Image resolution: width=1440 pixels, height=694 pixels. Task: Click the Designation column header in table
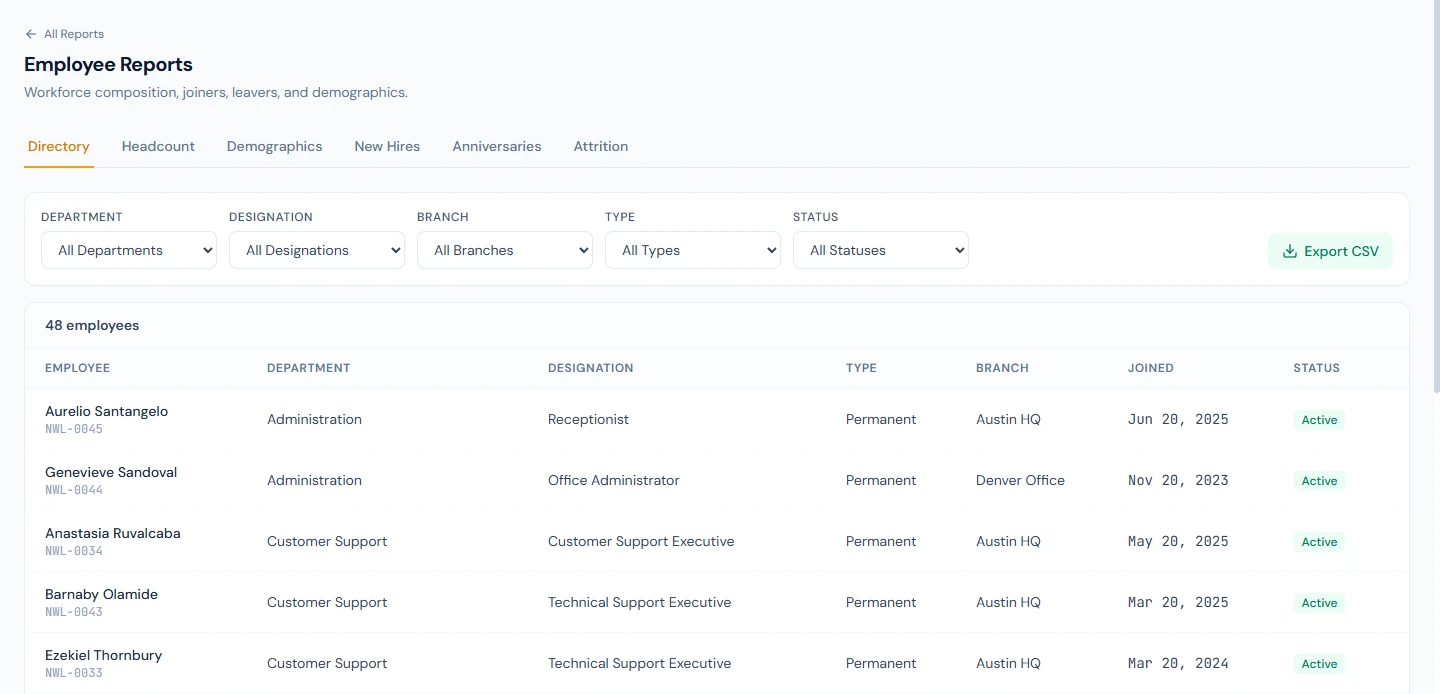pyautogui.click(x=591, y=368)
